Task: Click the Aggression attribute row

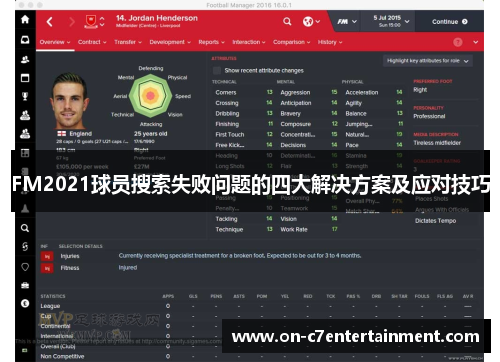Action: pyautogui.click(x=309, y=92)
